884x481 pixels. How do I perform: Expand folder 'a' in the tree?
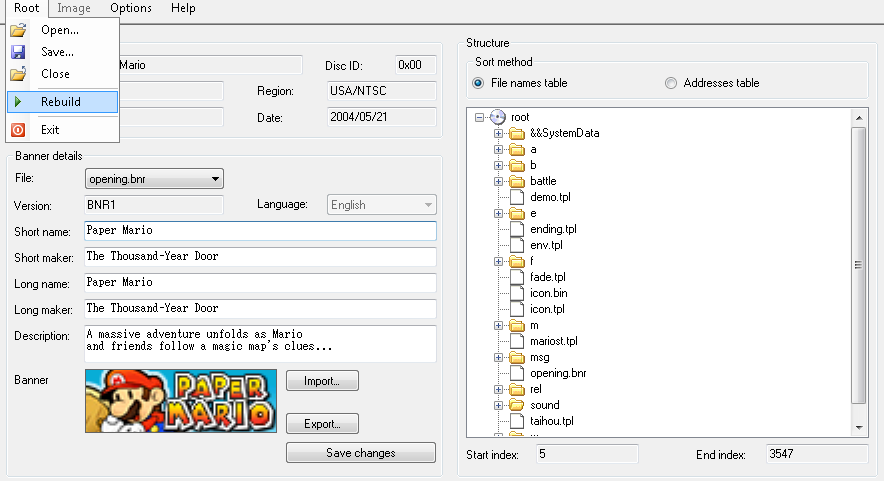tap(498, 149)
